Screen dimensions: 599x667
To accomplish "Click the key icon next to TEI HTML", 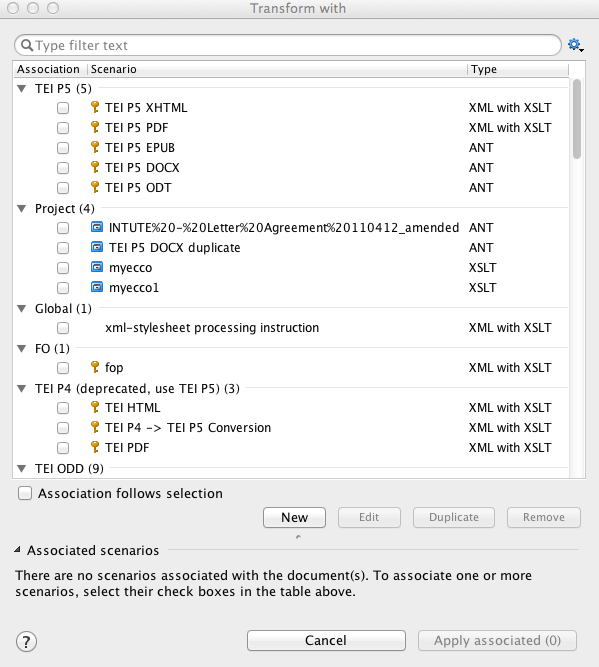I will click(95, 407).
